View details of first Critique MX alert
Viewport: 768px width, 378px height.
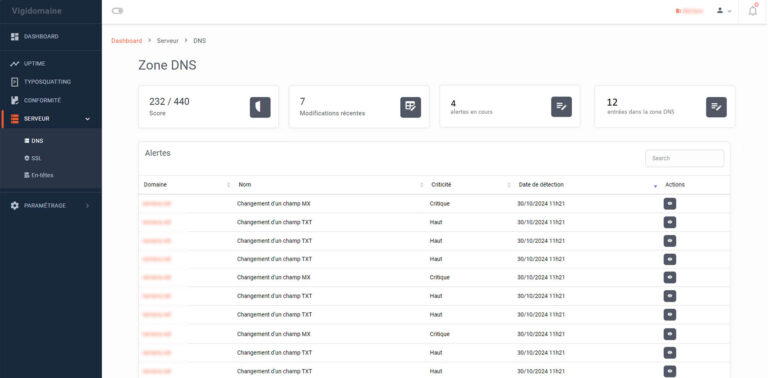pos(670,204)
